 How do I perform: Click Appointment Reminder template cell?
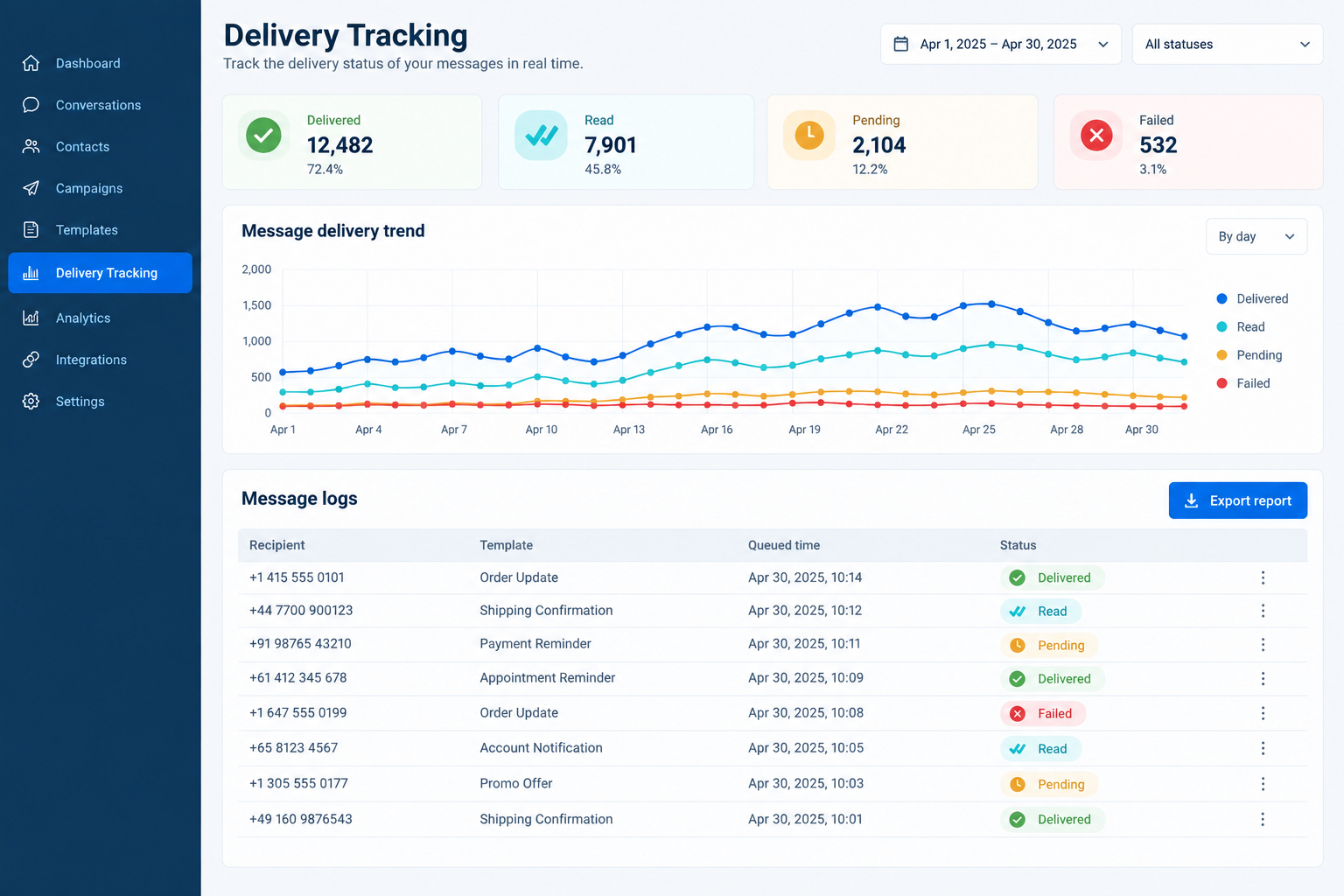click(547, 677)
